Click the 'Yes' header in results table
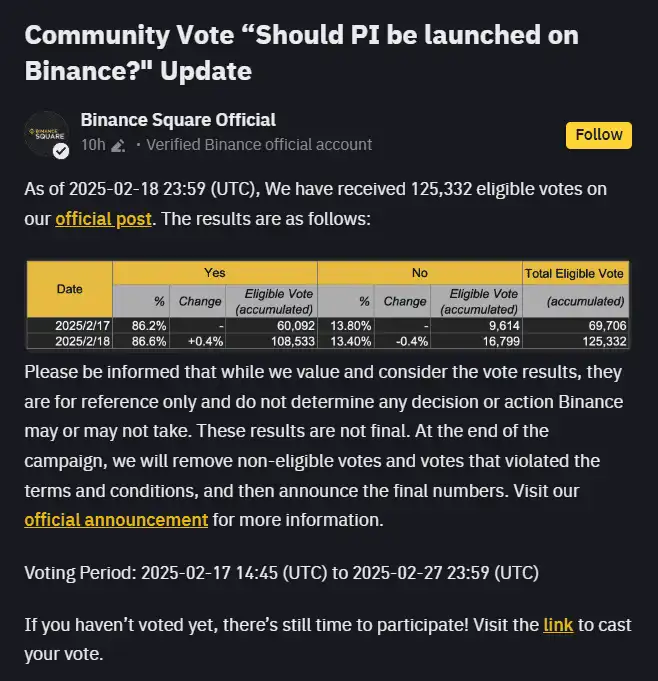Image resolution: width=658 pixels, height=681 pixels. [x=215, y=272]
